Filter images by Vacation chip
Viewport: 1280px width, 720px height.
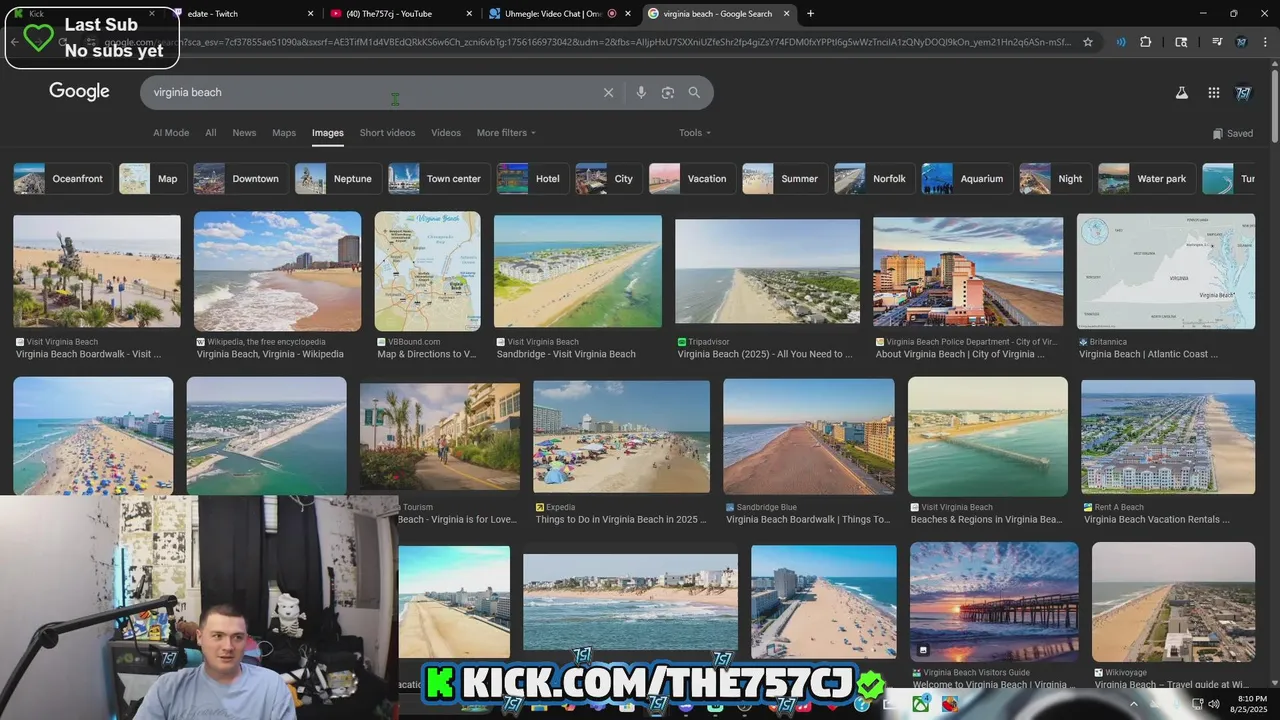[x=692, y=179]
